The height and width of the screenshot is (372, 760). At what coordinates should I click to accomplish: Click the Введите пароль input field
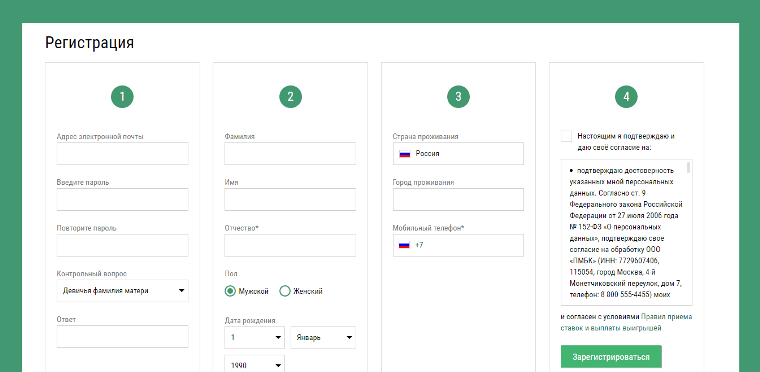click(x=123, y=199)
